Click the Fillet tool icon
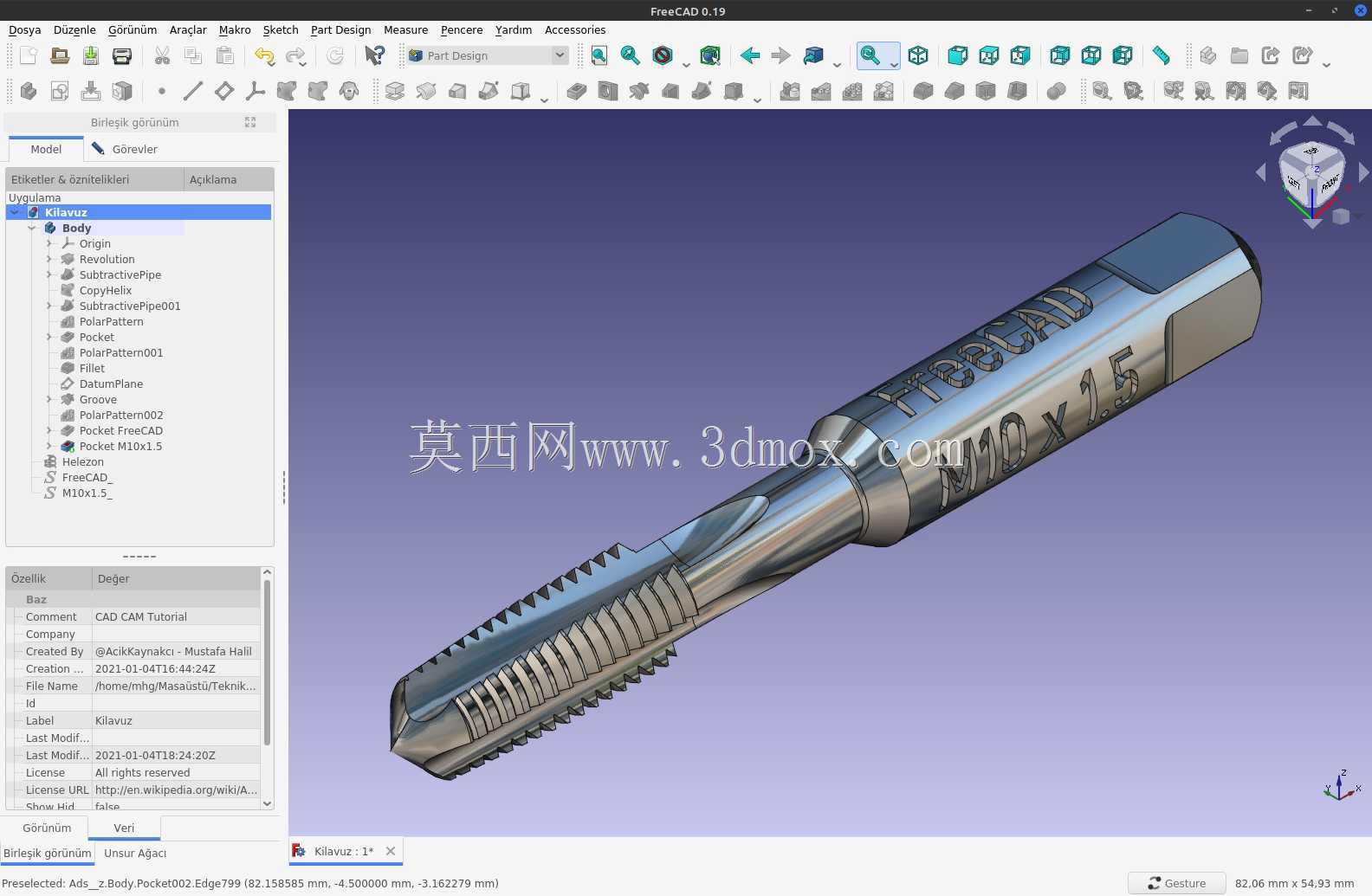Screen dimensions: 1372x896 pyautogui.click(x=923, y=91)
